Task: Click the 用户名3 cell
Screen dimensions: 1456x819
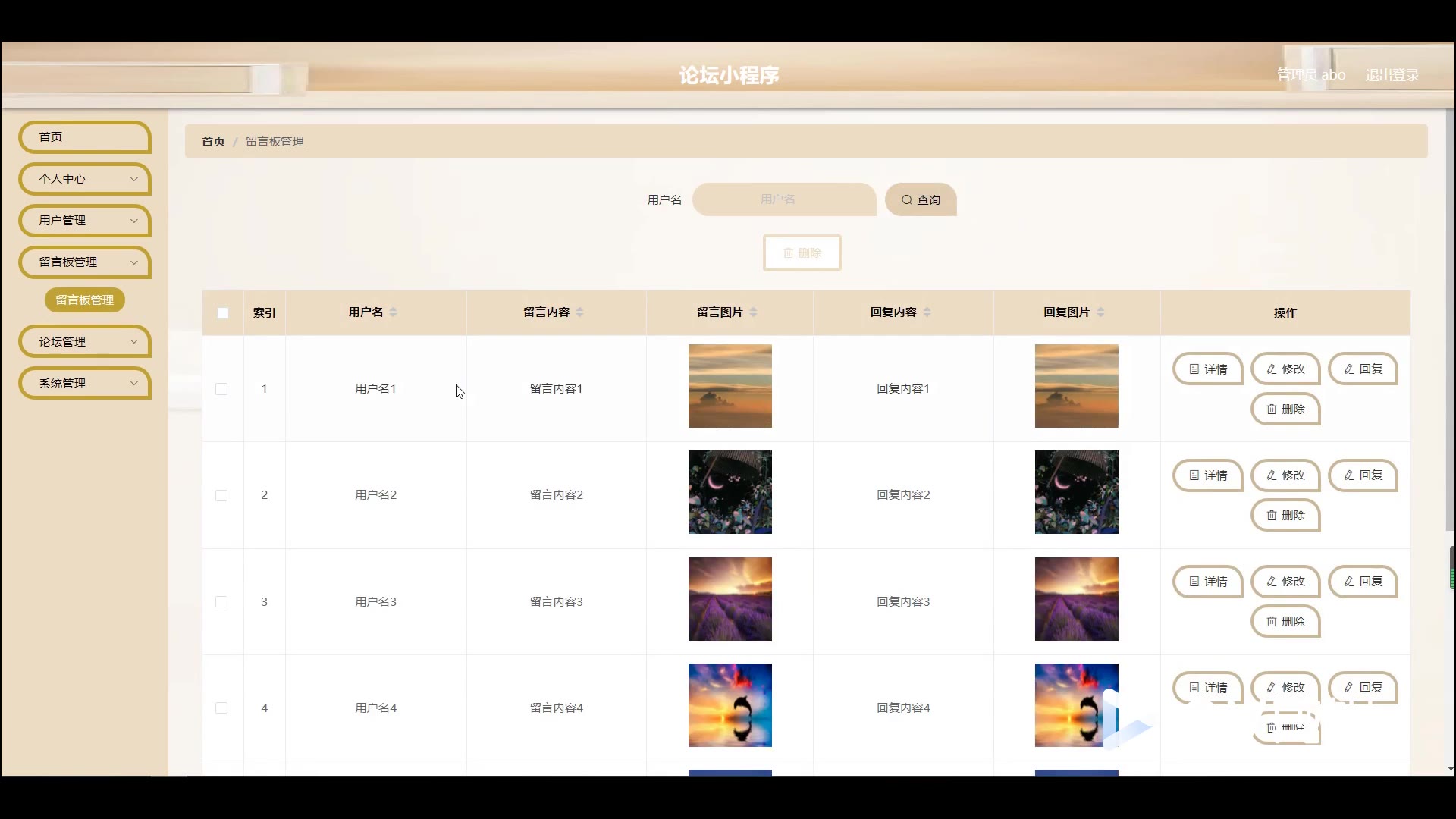Action: pos(375,602)
